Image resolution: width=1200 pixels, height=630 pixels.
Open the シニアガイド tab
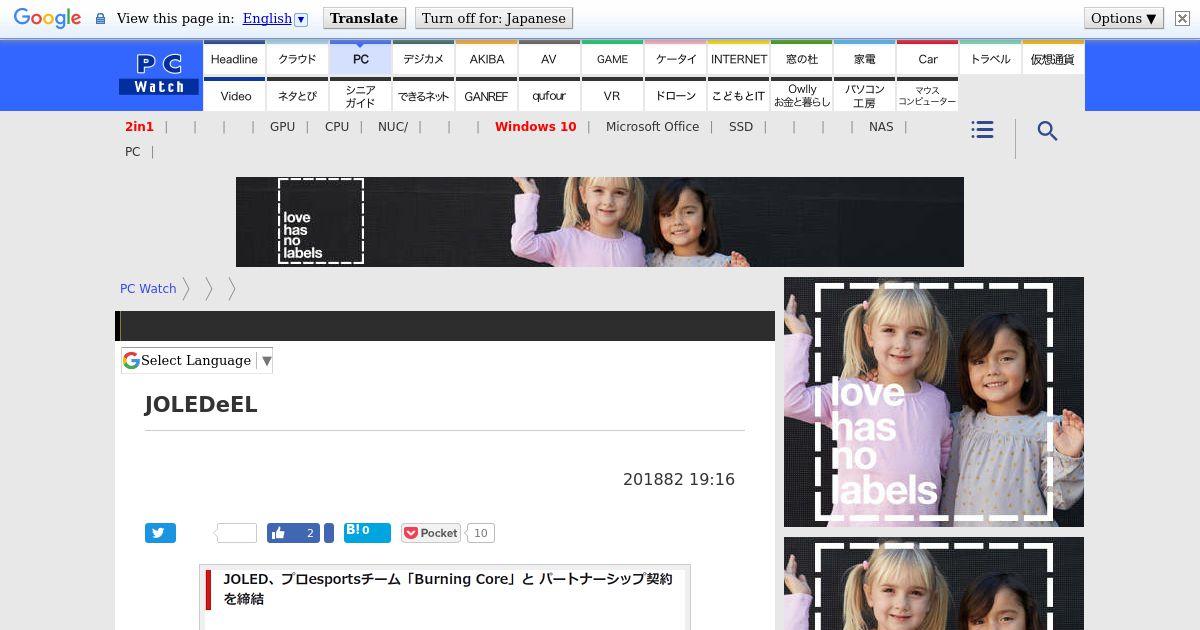(360, 95)
